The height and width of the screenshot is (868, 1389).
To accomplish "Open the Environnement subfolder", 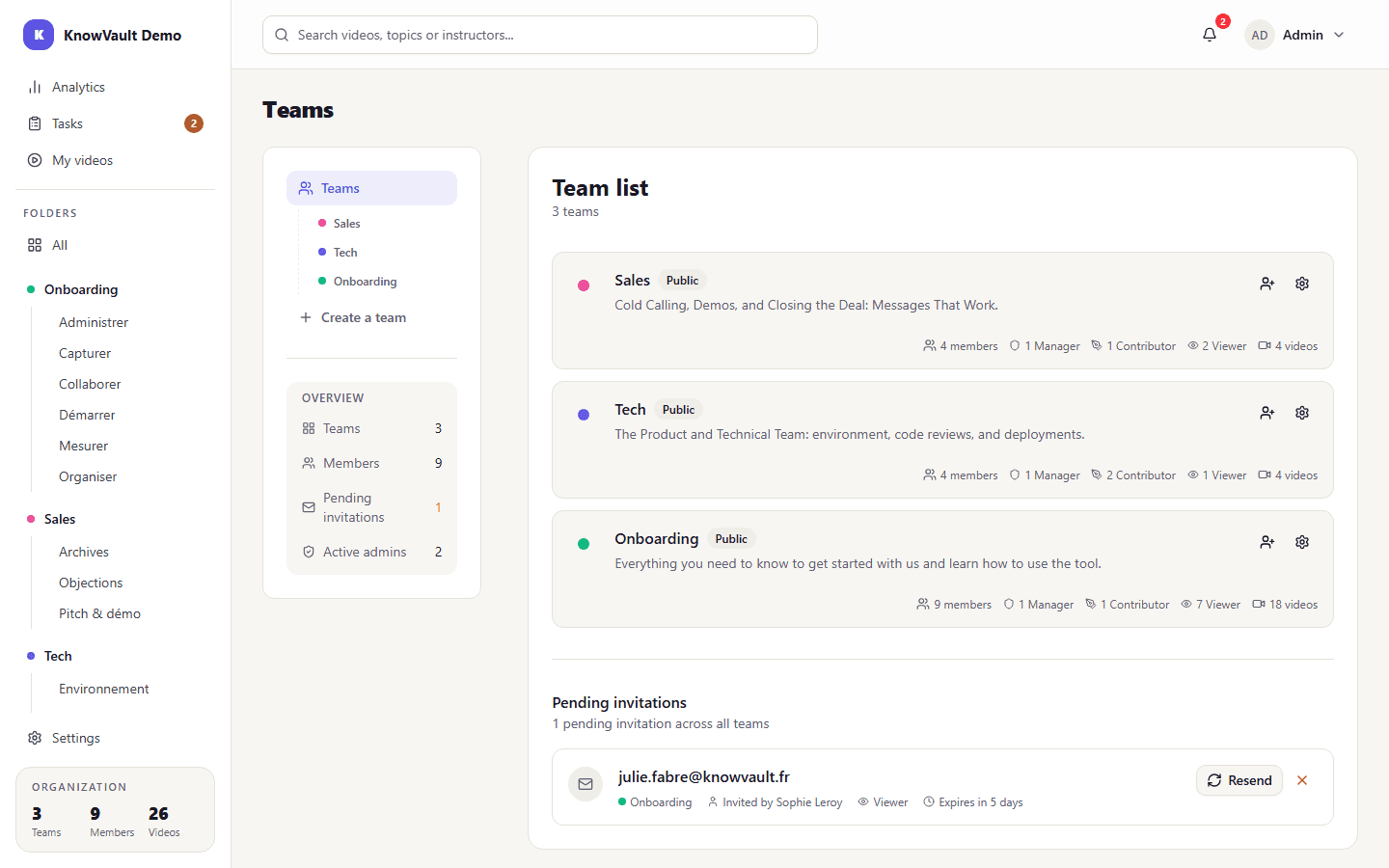I will point(104,689).
